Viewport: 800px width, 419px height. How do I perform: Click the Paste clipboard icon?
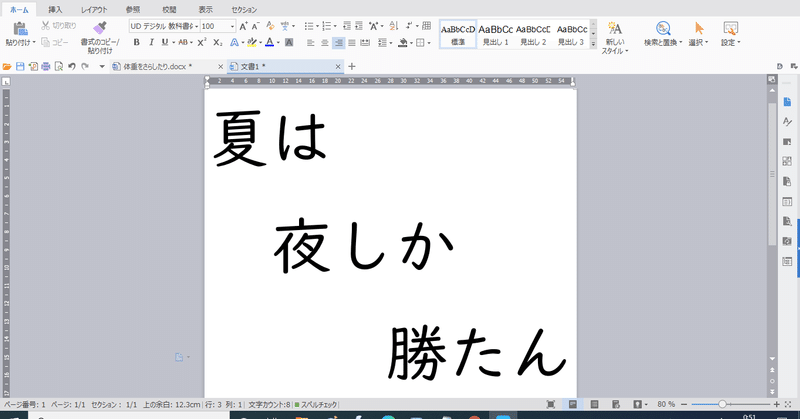coord(20,29)
